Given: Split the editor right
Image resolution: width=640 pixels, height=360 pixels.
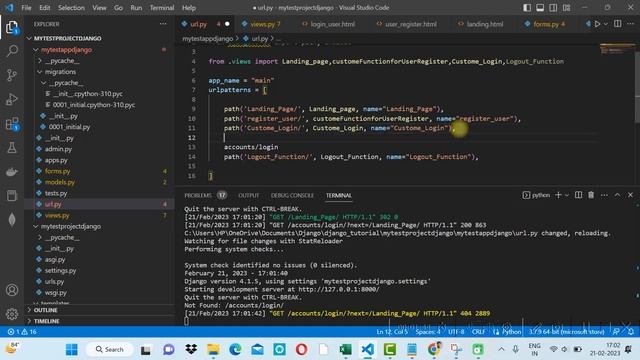Looking at the screenshot, I should pos(618,24).
